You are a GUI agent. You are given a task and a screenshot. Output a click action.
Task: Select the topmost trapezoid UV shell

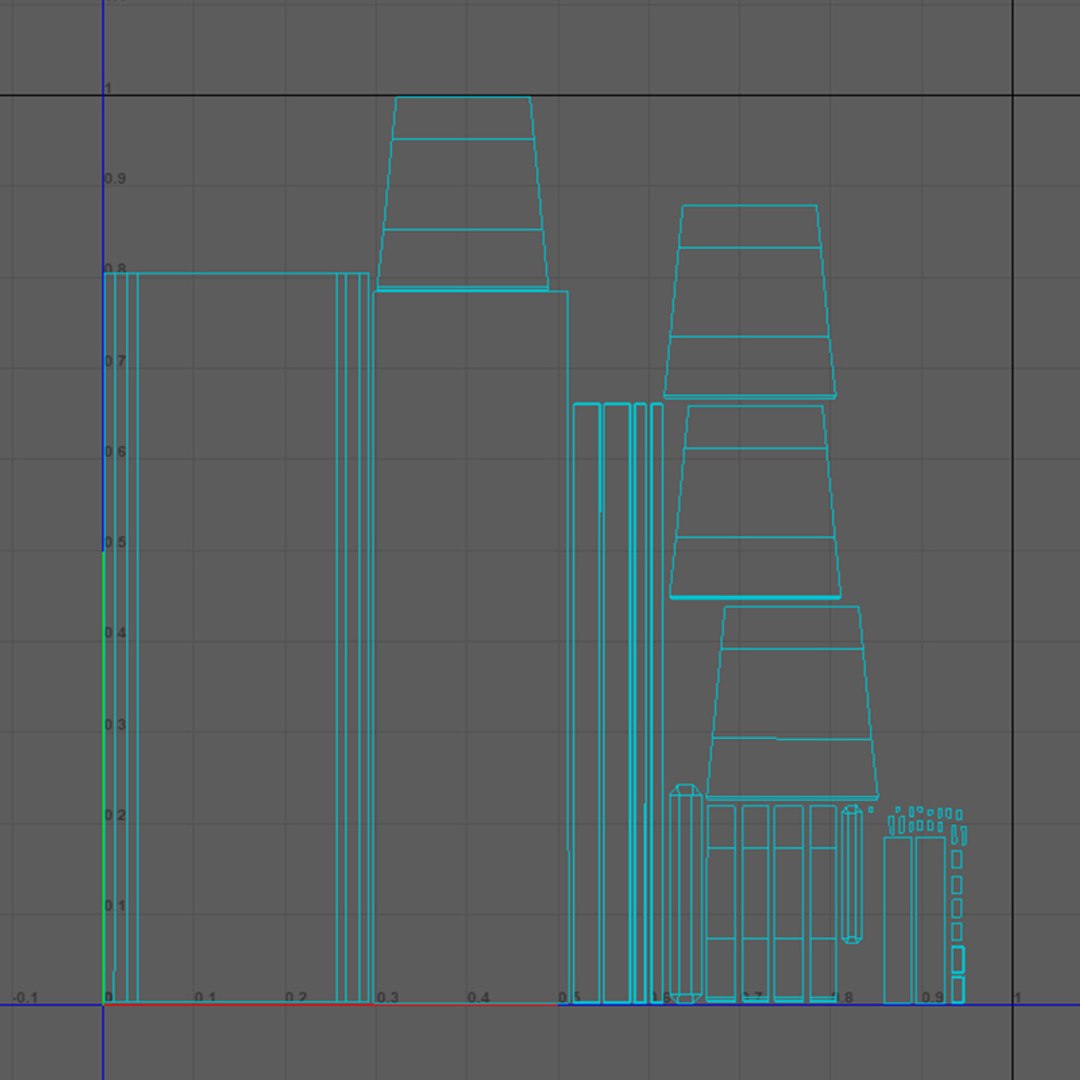tap(463, 193)
